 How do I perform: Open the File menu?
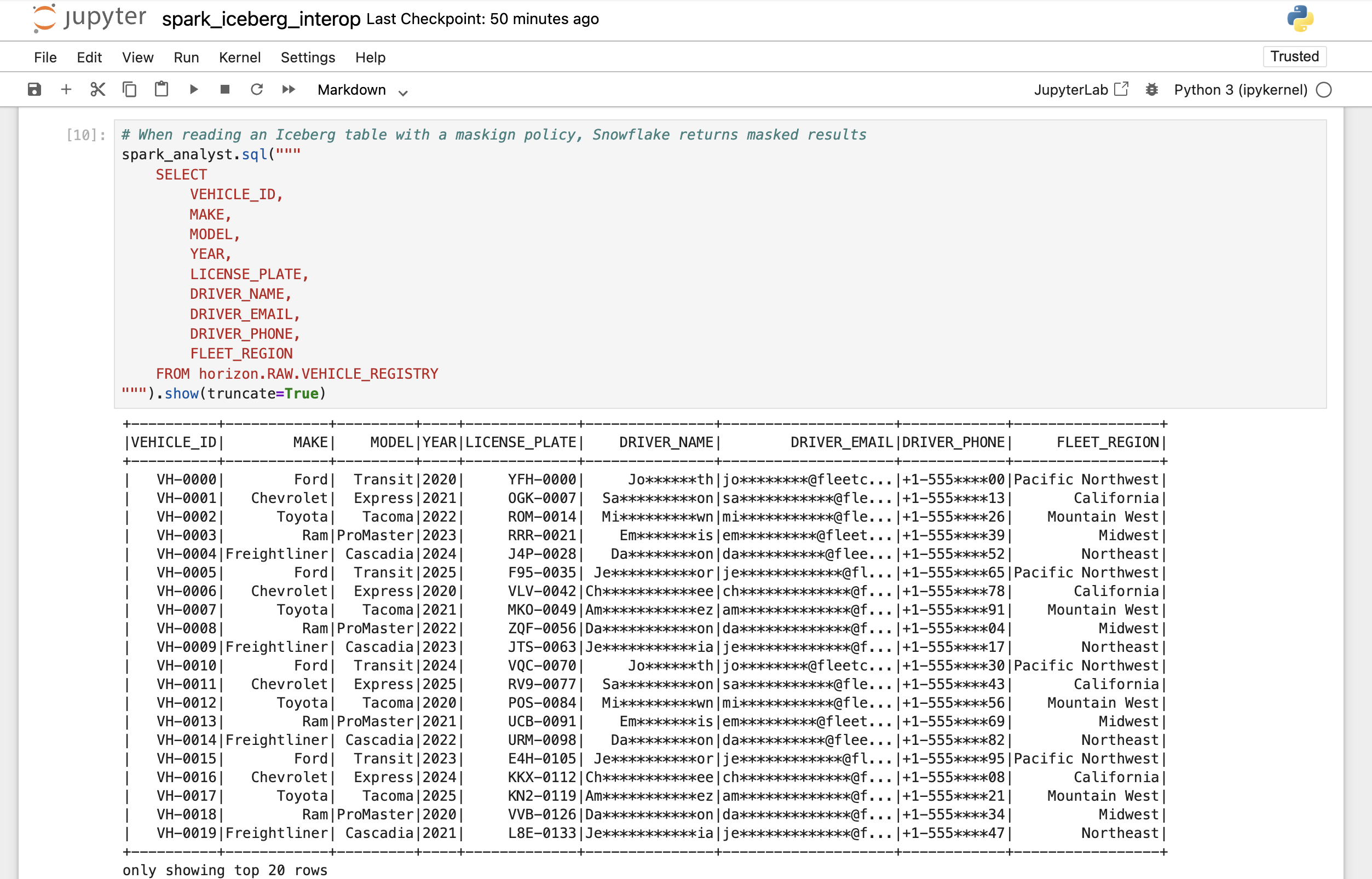point(45,57)
